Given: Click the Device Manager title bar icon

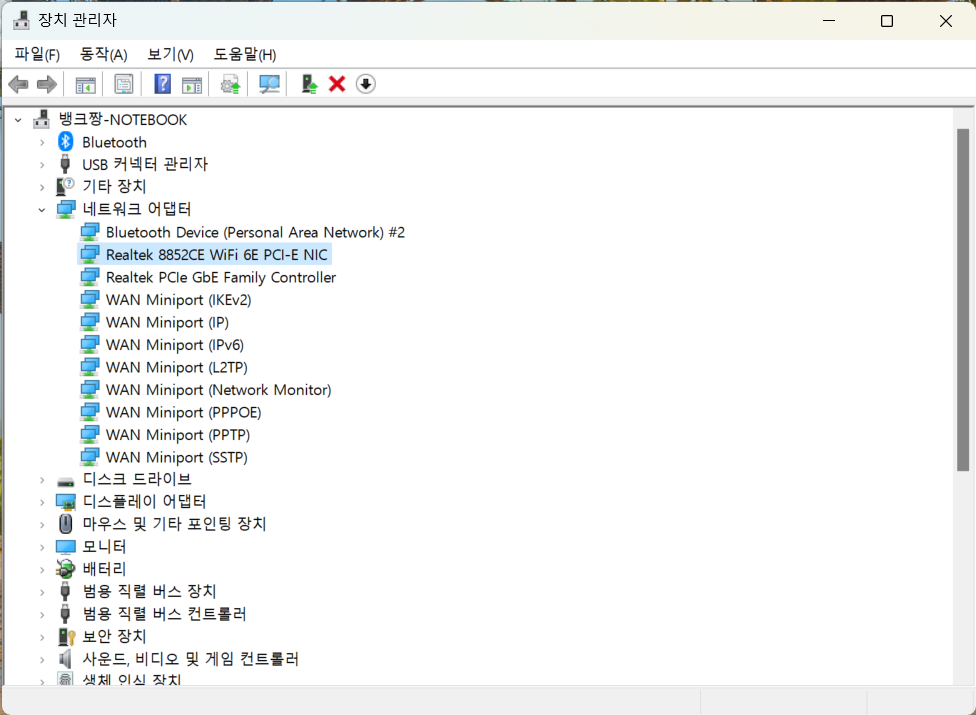Looking at the screenshot, I should (21, 20).
